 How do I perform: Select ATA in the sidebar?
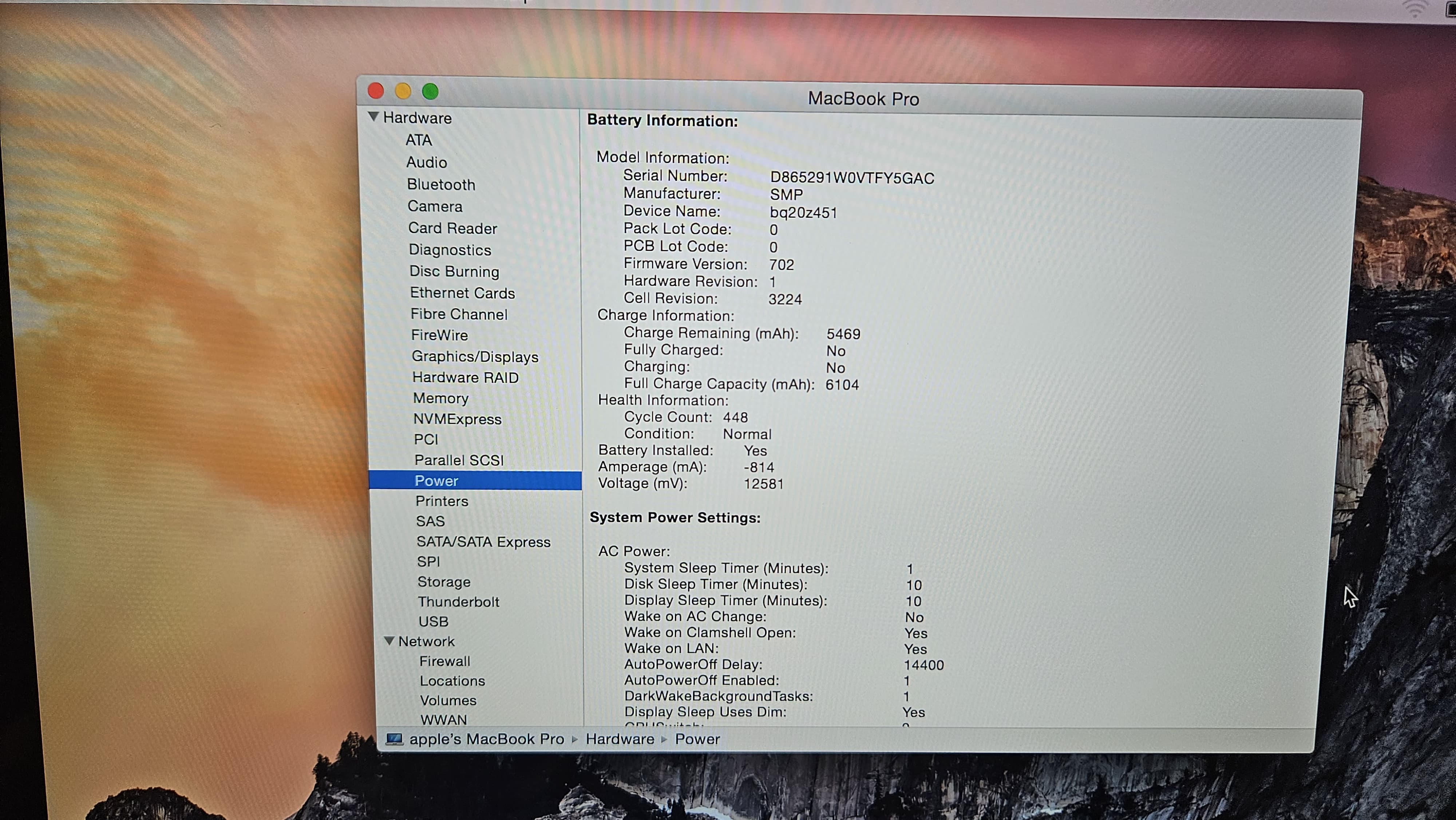point(419,140)
